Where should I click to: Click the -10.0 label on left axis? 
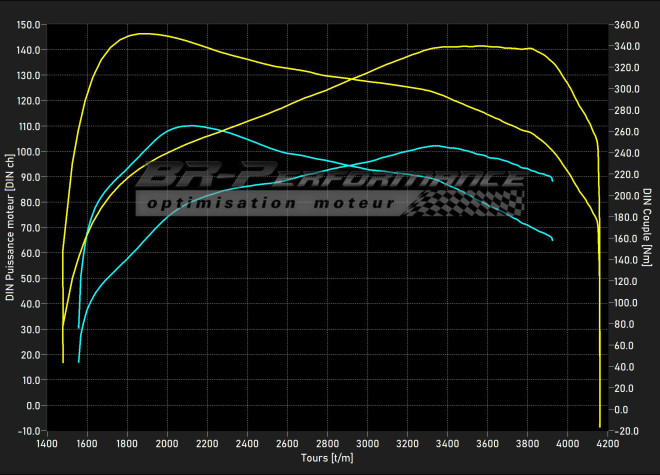pyautogui.click(x=29, y=431)
